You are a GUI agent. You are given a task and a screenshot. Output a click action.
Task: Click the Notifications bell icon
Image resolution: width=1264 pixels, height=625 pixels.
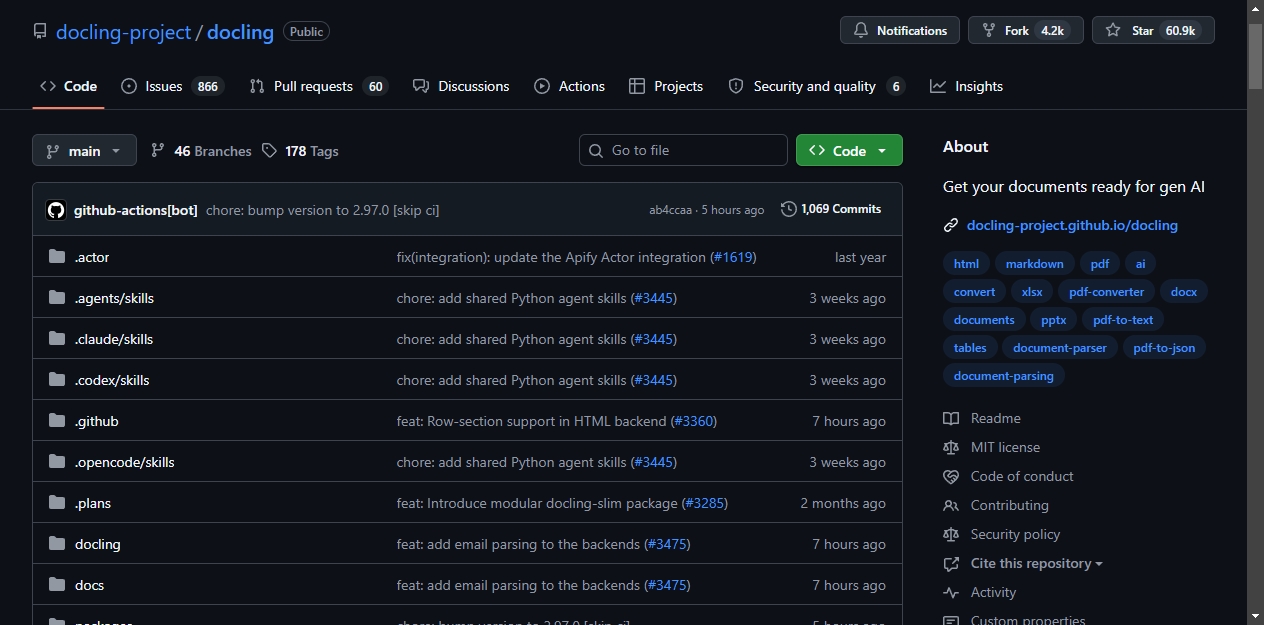(860, 31)
